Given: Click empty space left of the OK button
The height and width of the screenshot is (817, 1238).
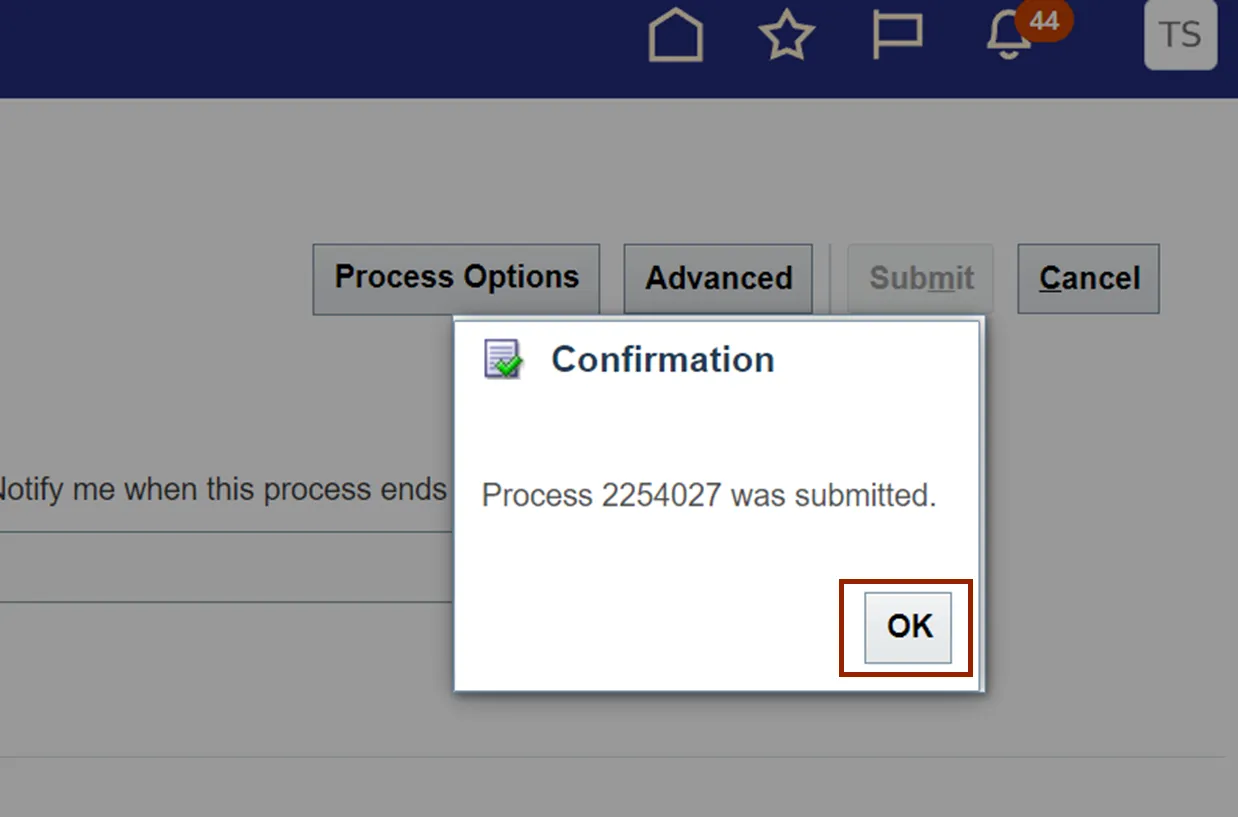Looking at the screenshot, I should click(650, 626).
